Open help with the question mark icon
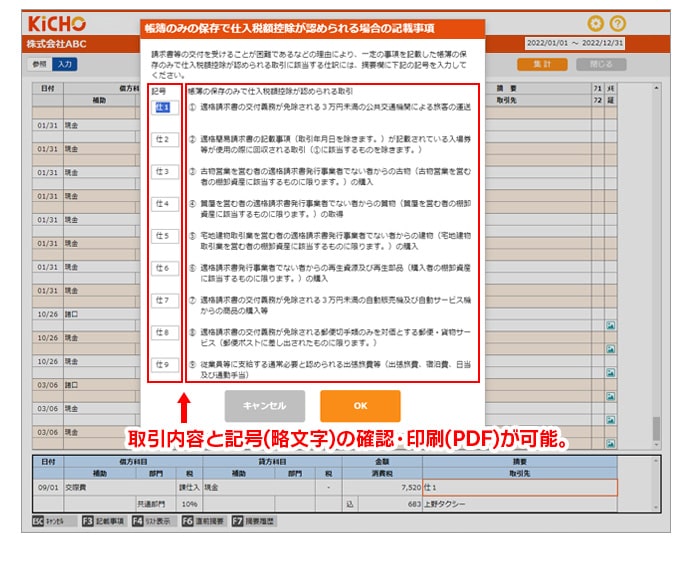The height and width of the screenshot is (563, 693). point(617,23)
